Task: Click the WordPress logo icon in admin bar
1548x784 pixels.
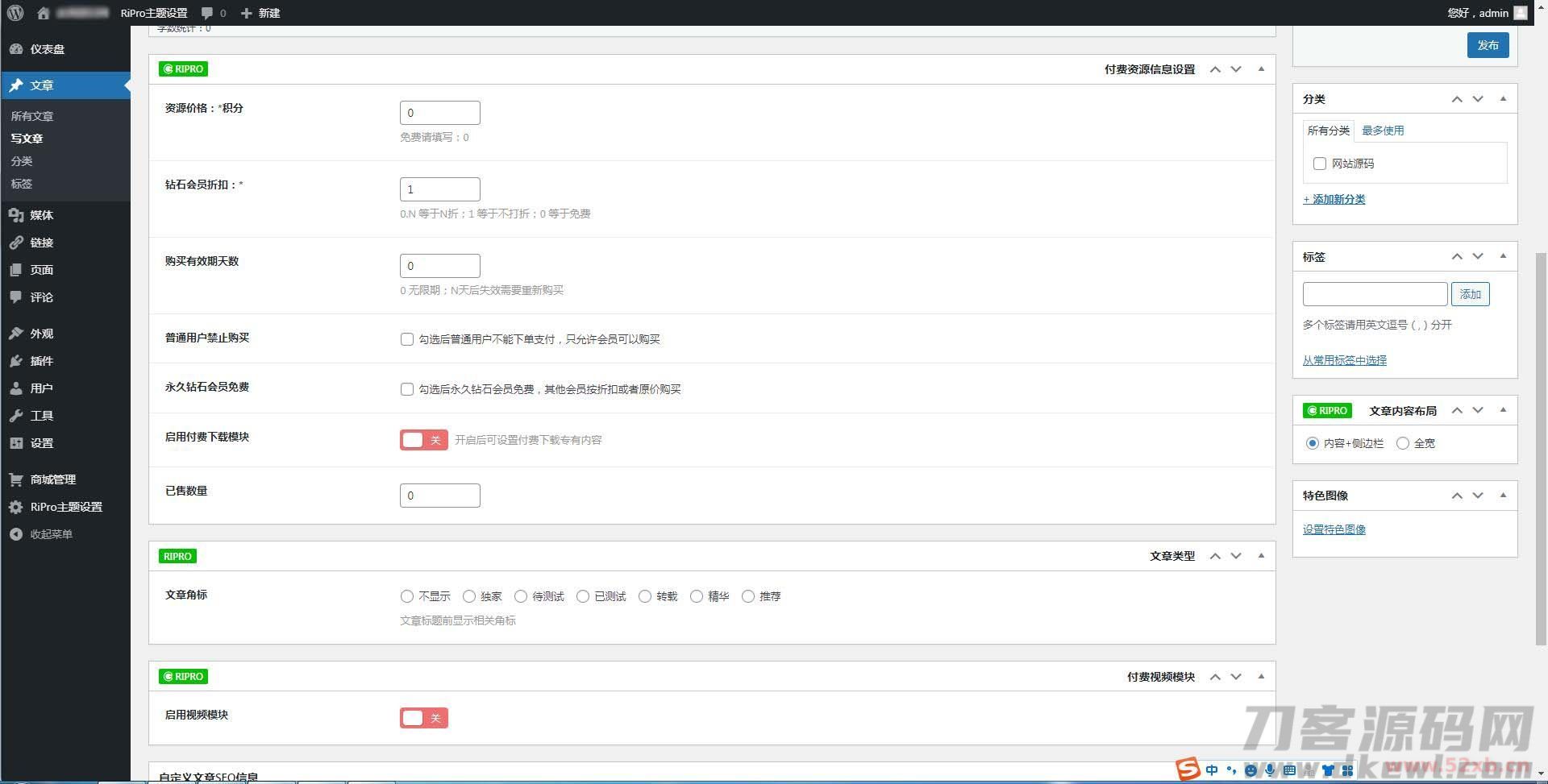Action: 15,13
